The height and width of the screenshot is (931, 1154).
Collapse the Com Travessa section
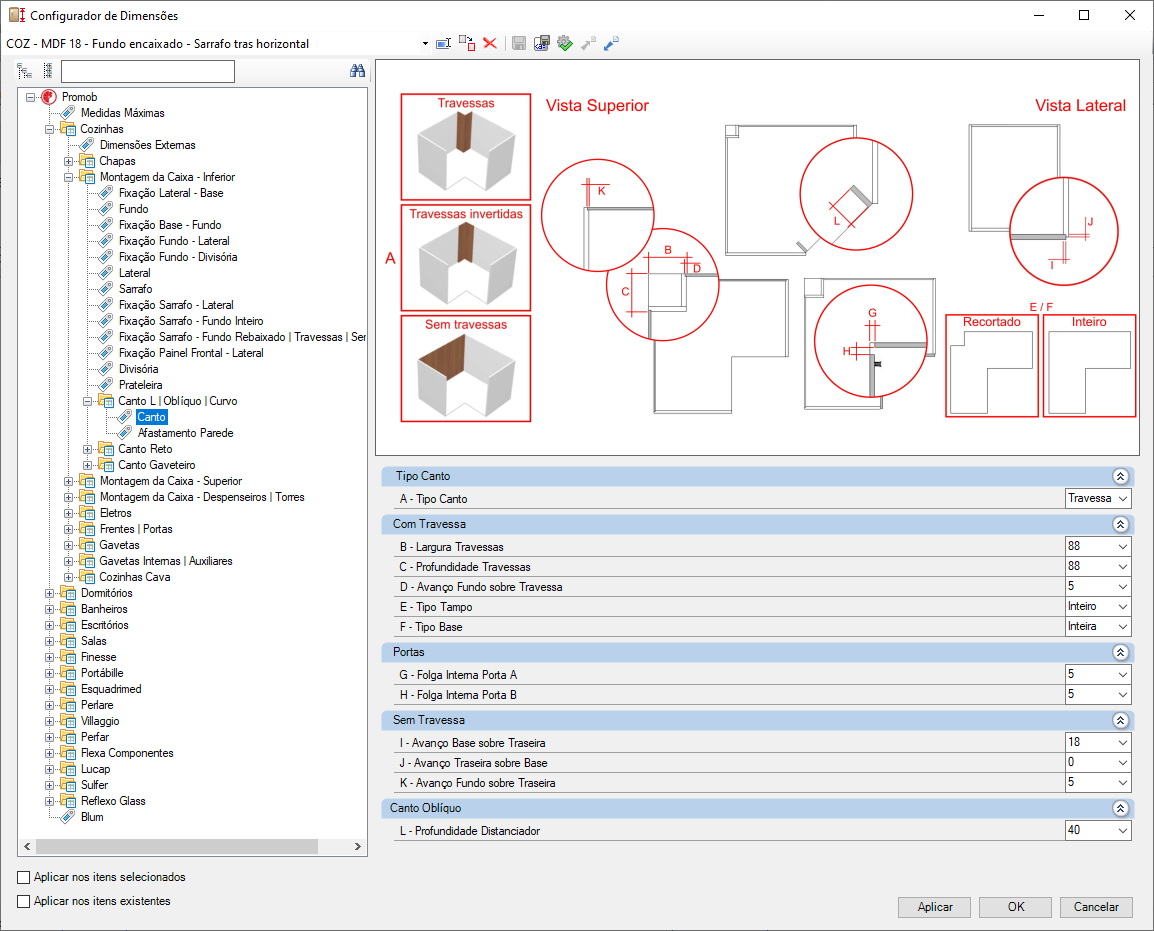click(1120, 524)
